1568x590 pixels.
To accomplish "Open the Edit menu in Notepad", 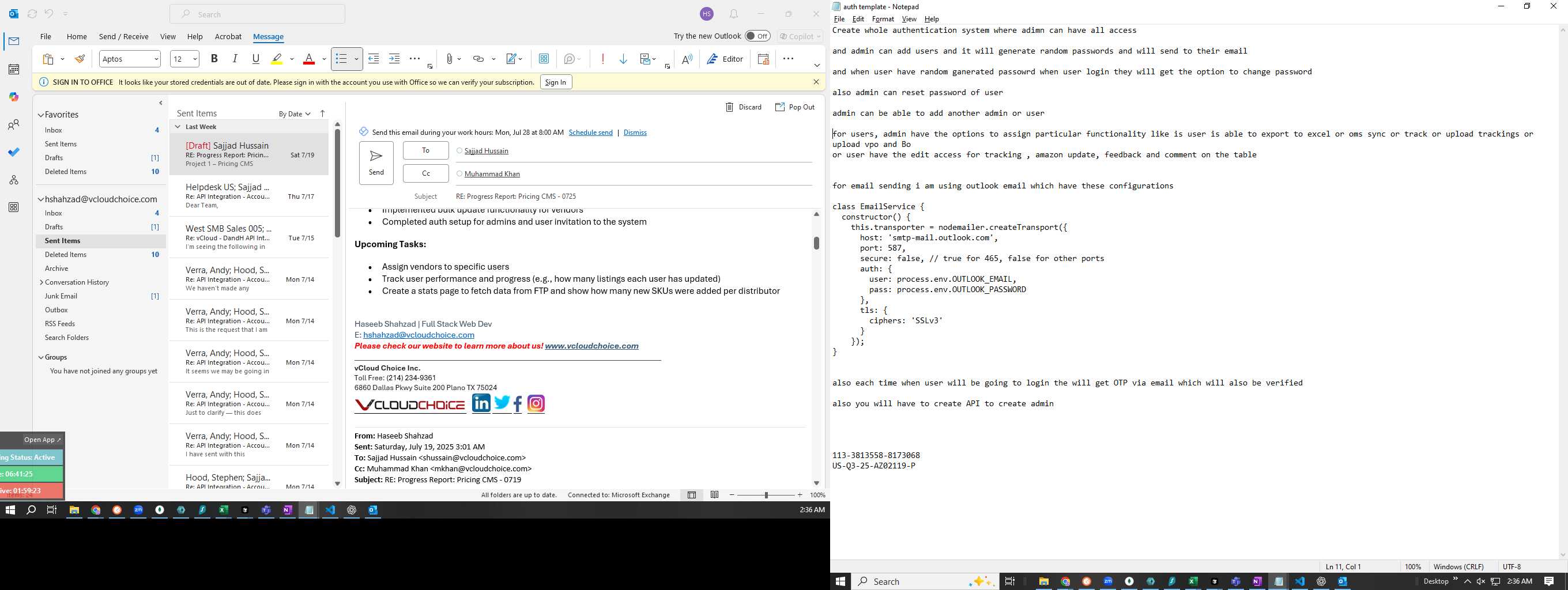I will [858, 19].
